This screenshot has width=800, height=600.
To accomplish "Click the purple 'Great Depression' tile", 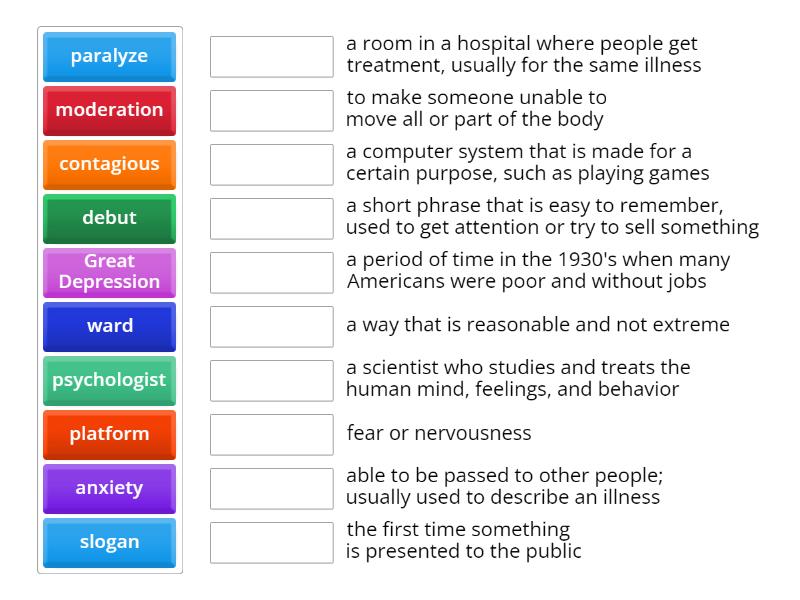I will [109, 272].
